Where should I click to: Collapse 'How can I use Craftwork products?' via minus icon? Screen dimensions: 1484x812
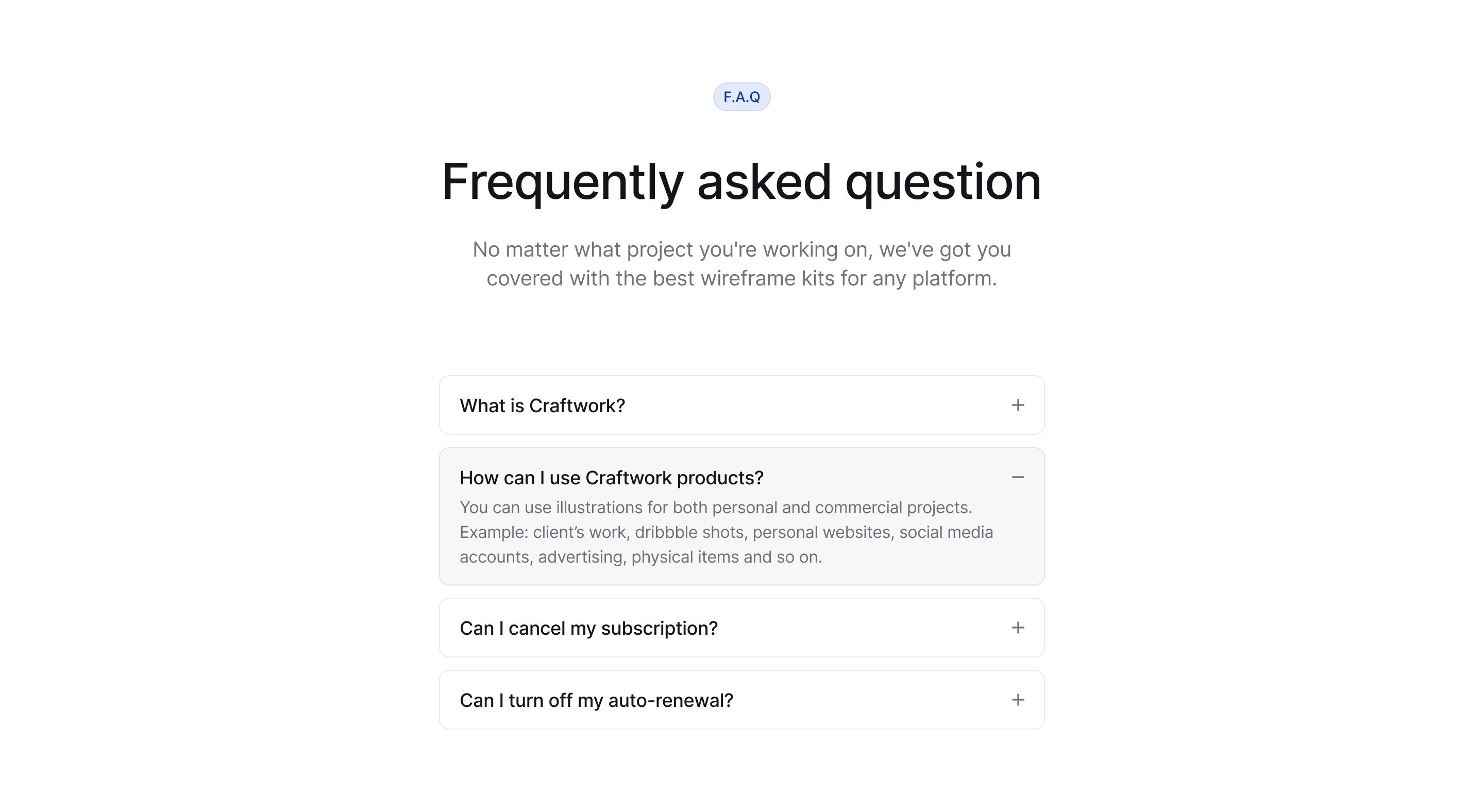click(1019, 478)
